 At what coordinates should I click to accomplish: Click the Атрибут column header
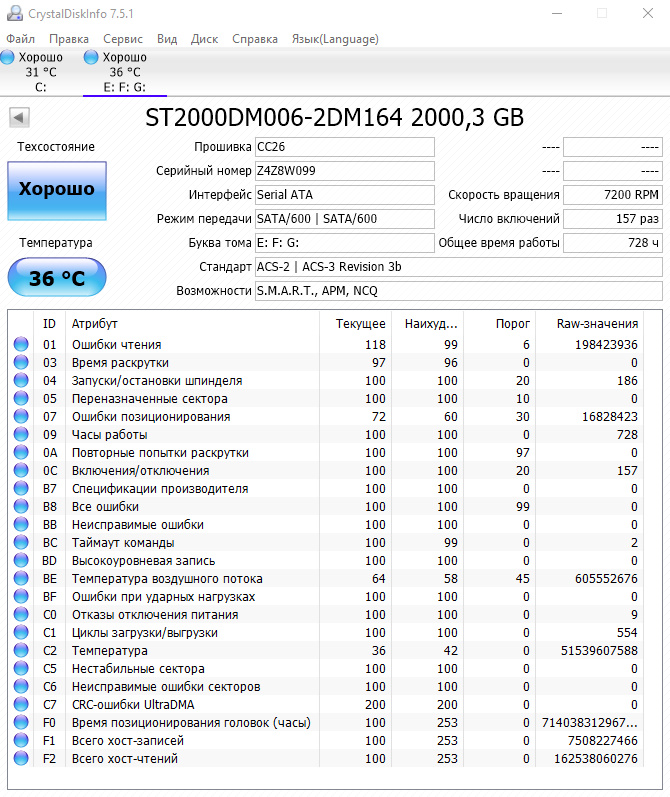(x=192, y=324)
